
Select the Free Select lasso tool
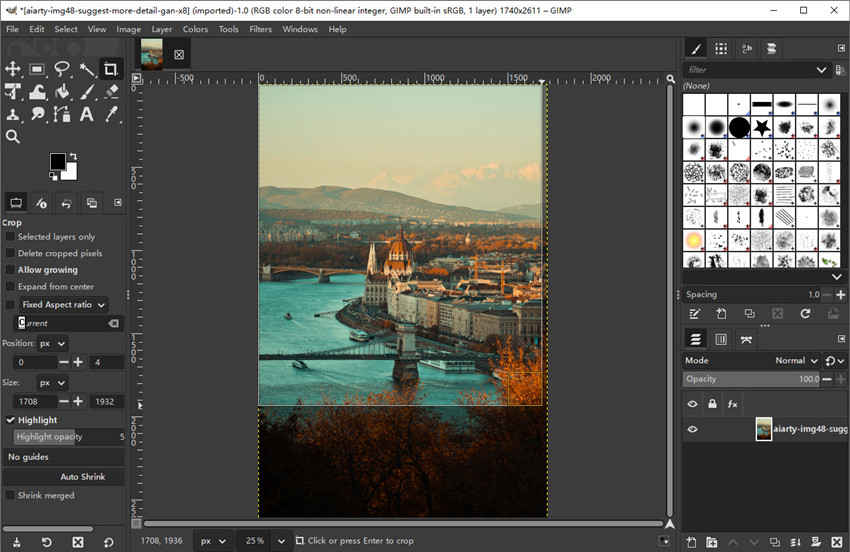pos(62,69)
